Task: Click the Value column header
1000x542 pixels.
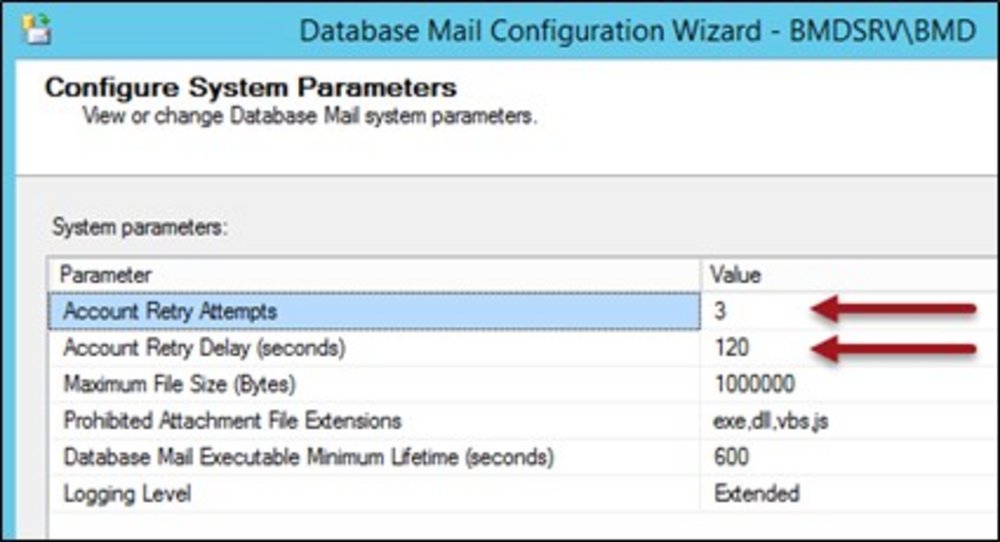Action: 735,274
